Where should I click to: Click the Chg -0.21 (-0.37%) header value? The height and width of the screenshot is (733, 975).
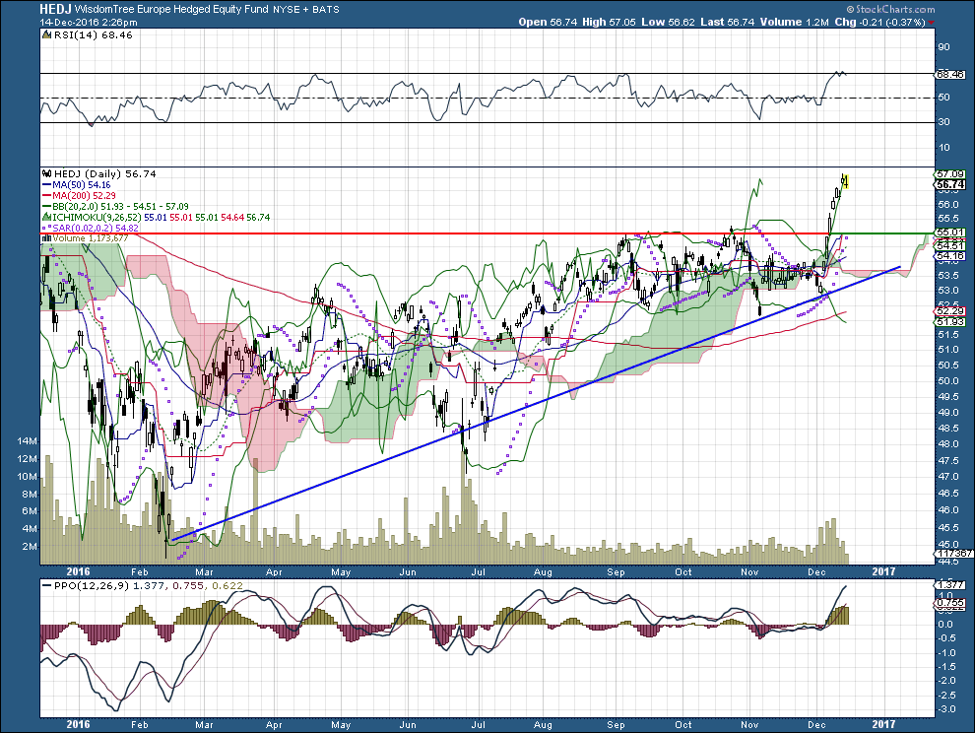pos(880,22)
